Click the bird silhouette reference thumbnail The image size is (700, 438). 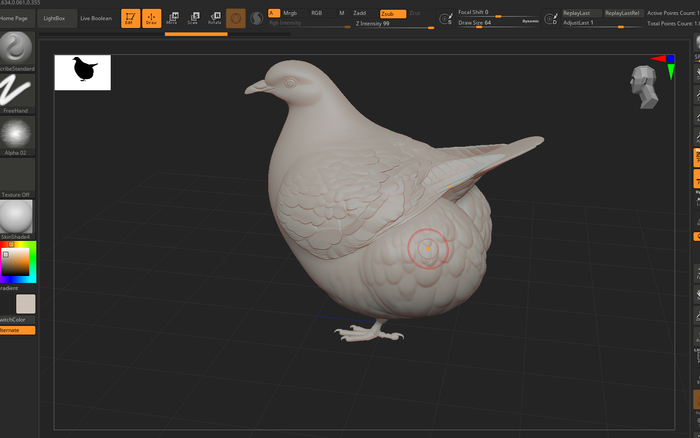(x=83, y=72)
